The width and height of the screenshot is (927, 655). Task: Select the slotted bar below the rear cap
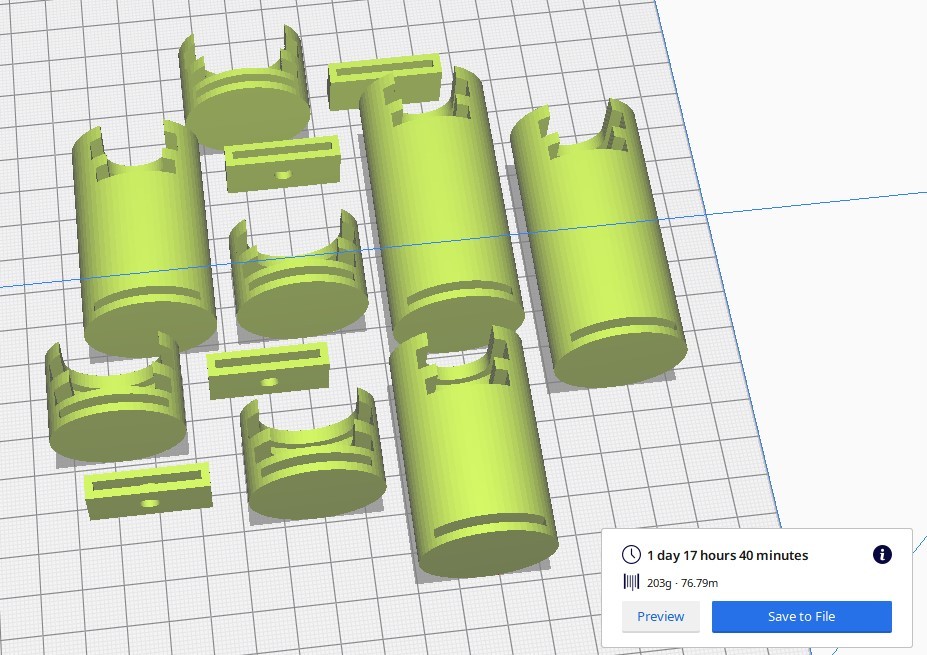click(282, 165)
